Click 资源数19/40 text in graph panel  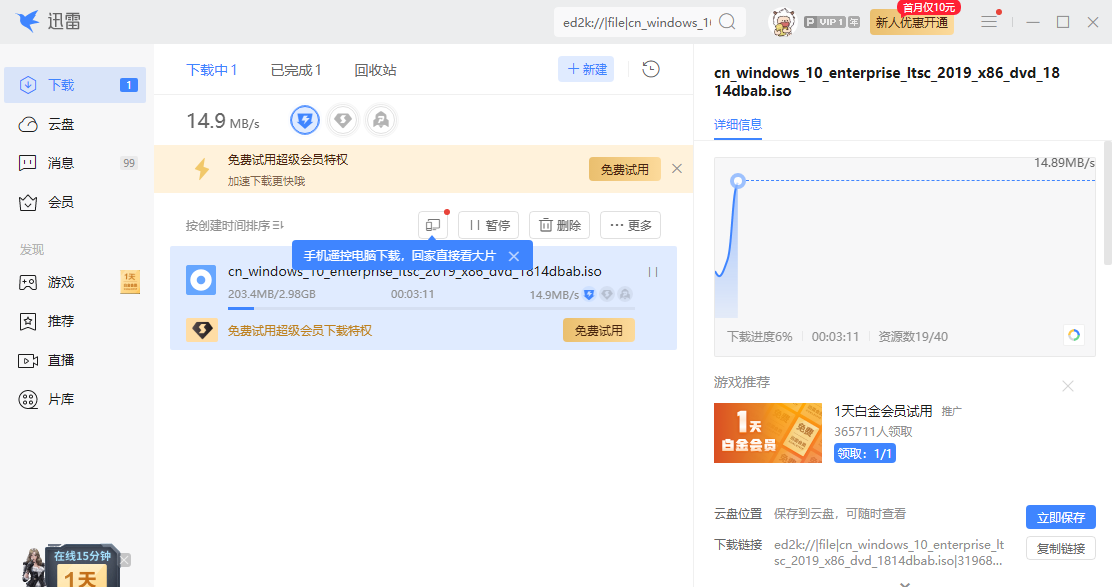(x=913, y=337)
